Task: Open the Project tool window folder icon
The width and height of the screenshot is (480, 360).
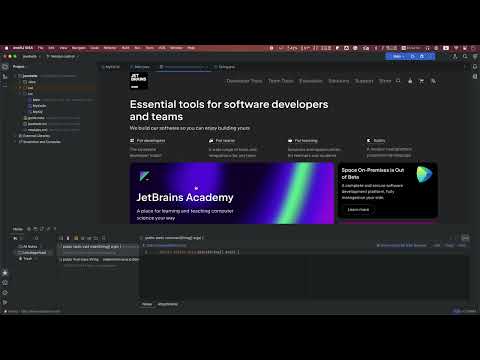Action: [5, 67]
